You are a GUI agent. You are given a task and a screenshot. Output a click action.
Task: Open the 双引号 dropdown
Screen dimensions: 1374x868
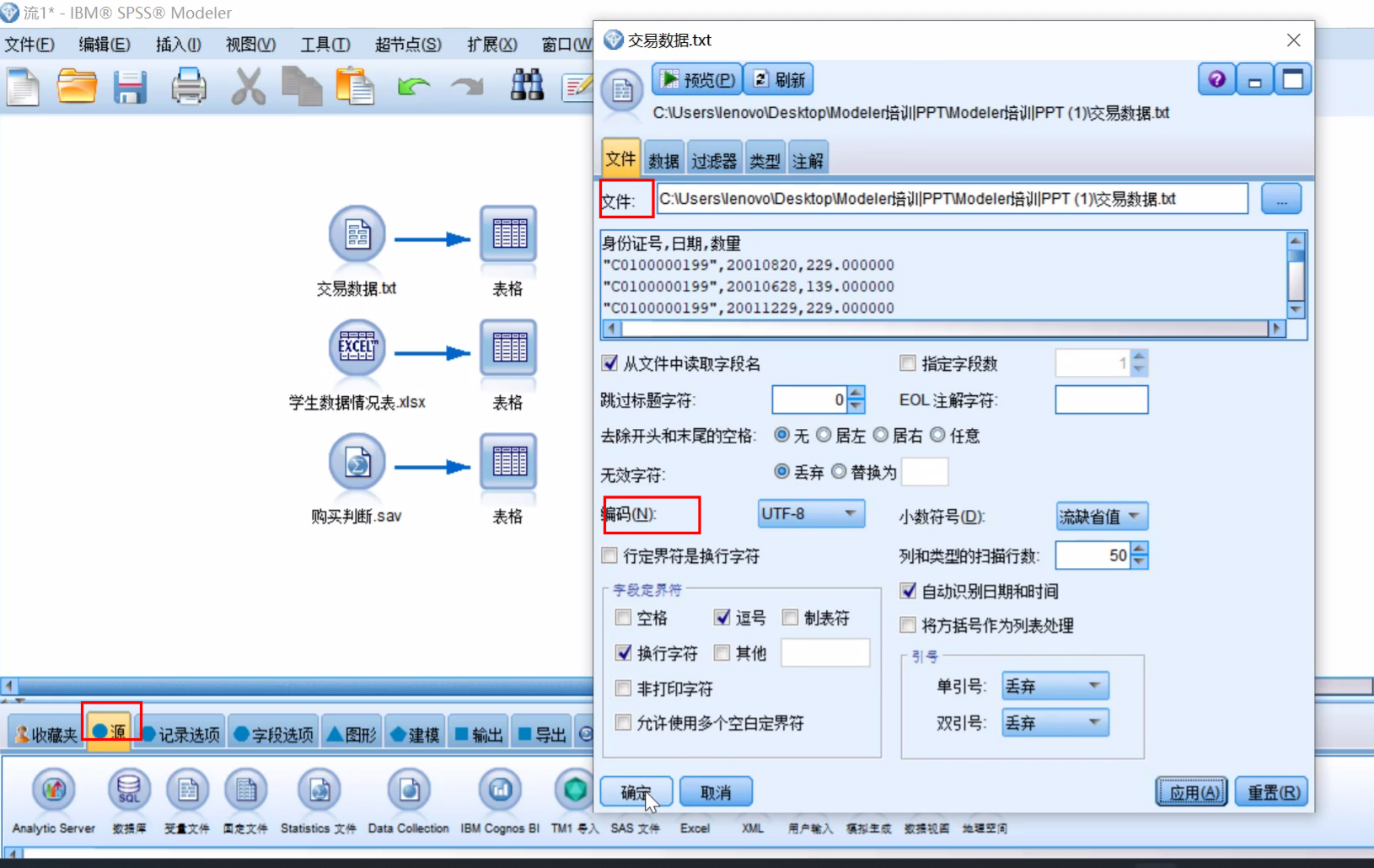coord(1055,722)
